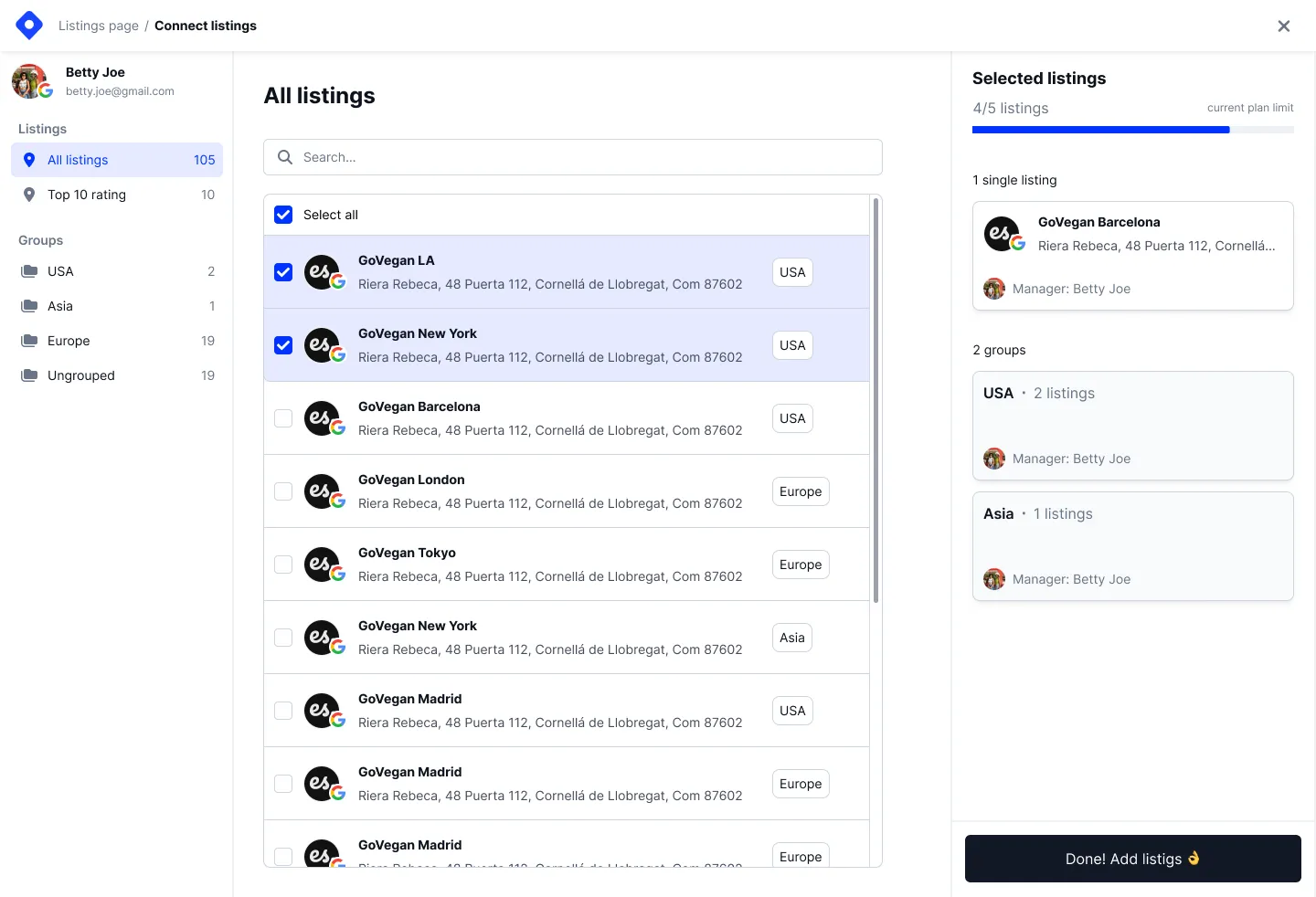Click Betty Joe's profile picture in sidebar
The height and width of the screenshot is (897, 1316).
coord(28,81)
